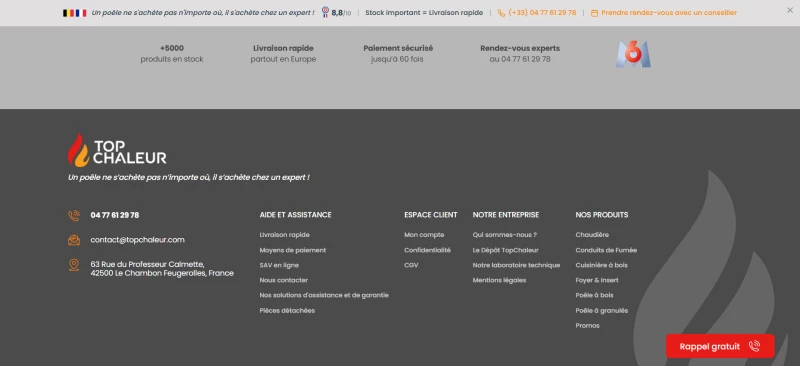800x366 pixels.
Task: Click NOS PRODUITS heading
Action: tap(602, 215)
